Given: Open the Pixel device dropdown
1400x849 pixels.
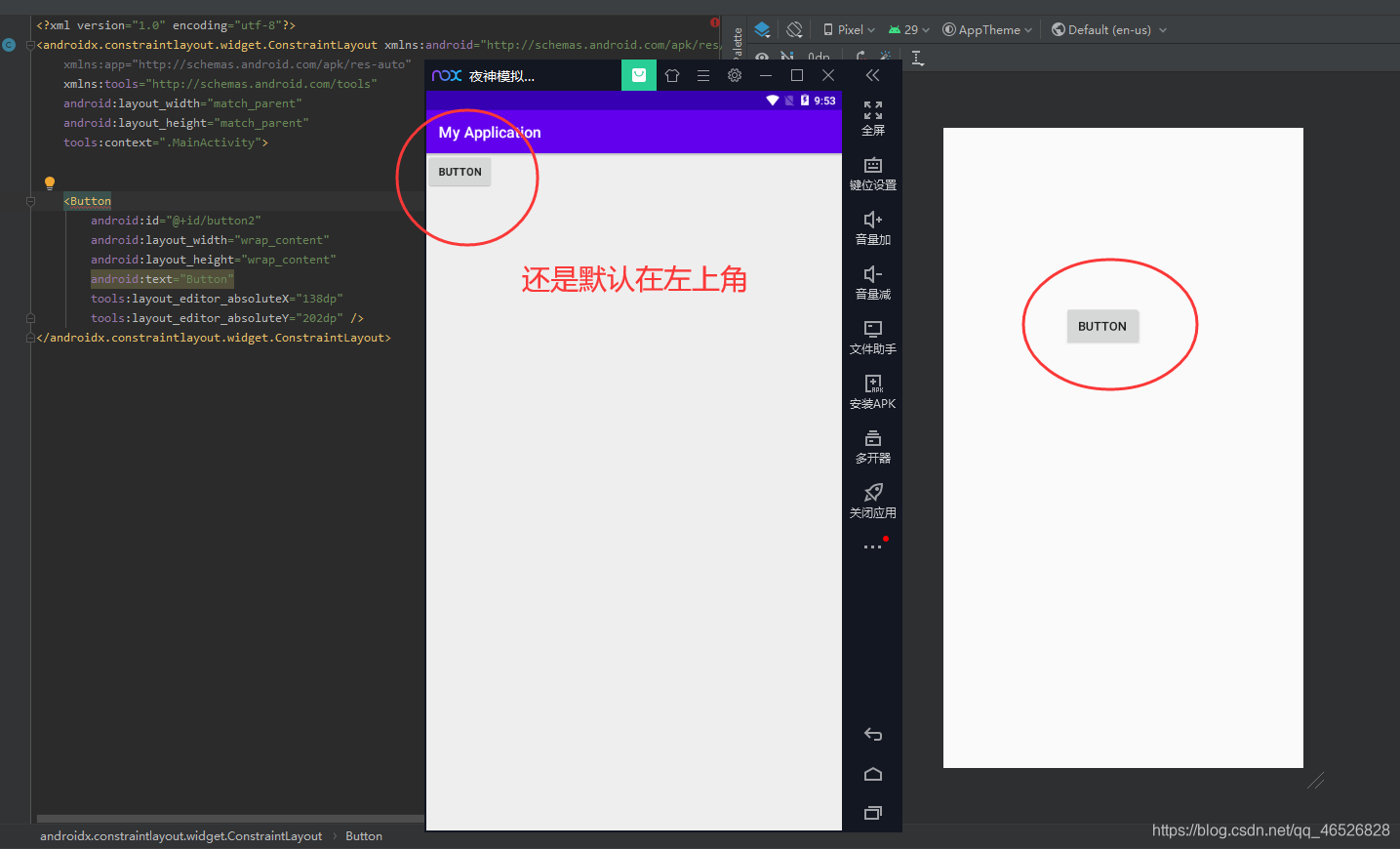Looking at the screenshot, I should pyautogui.click(x=849, y=29).
